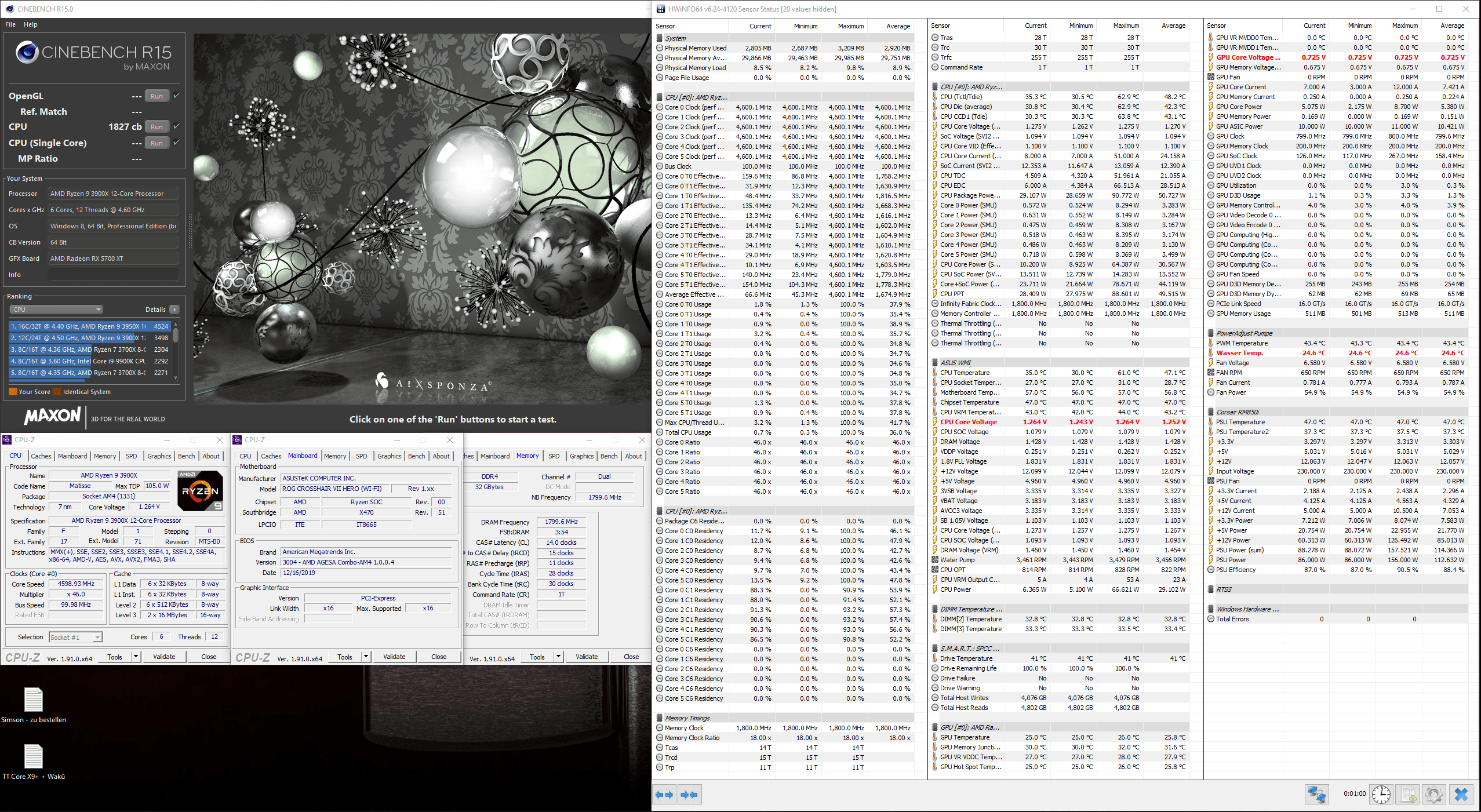Viewport: 1481px width, 812px height.
Task: Close sensors with the blue X icon
Action: (x=1461, y=794)
